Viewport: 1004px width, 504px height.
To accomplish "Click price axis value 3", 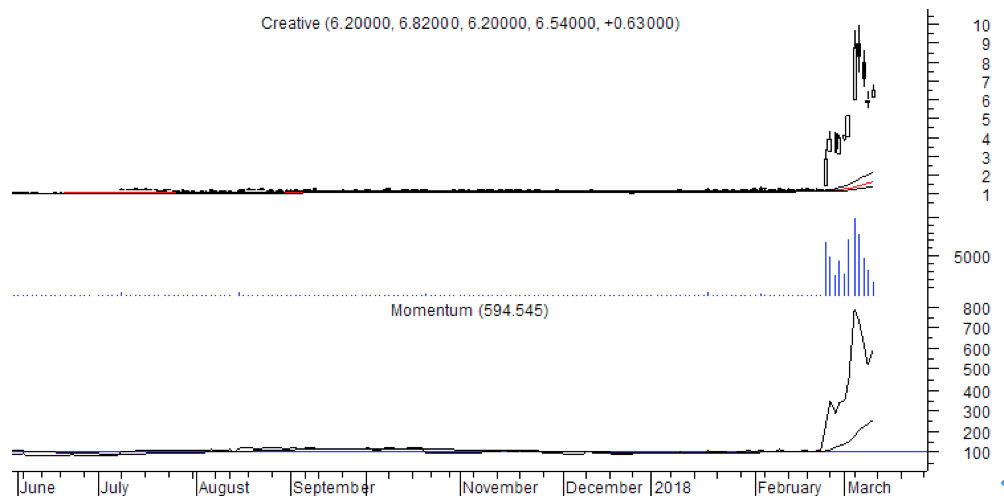I will (x=987, y=158).
